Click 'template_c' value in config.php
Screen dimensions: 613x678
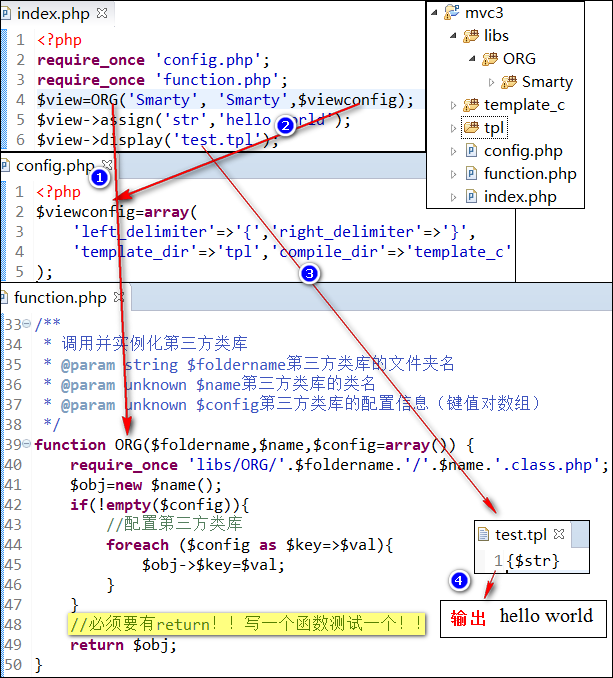click(459, 252)
